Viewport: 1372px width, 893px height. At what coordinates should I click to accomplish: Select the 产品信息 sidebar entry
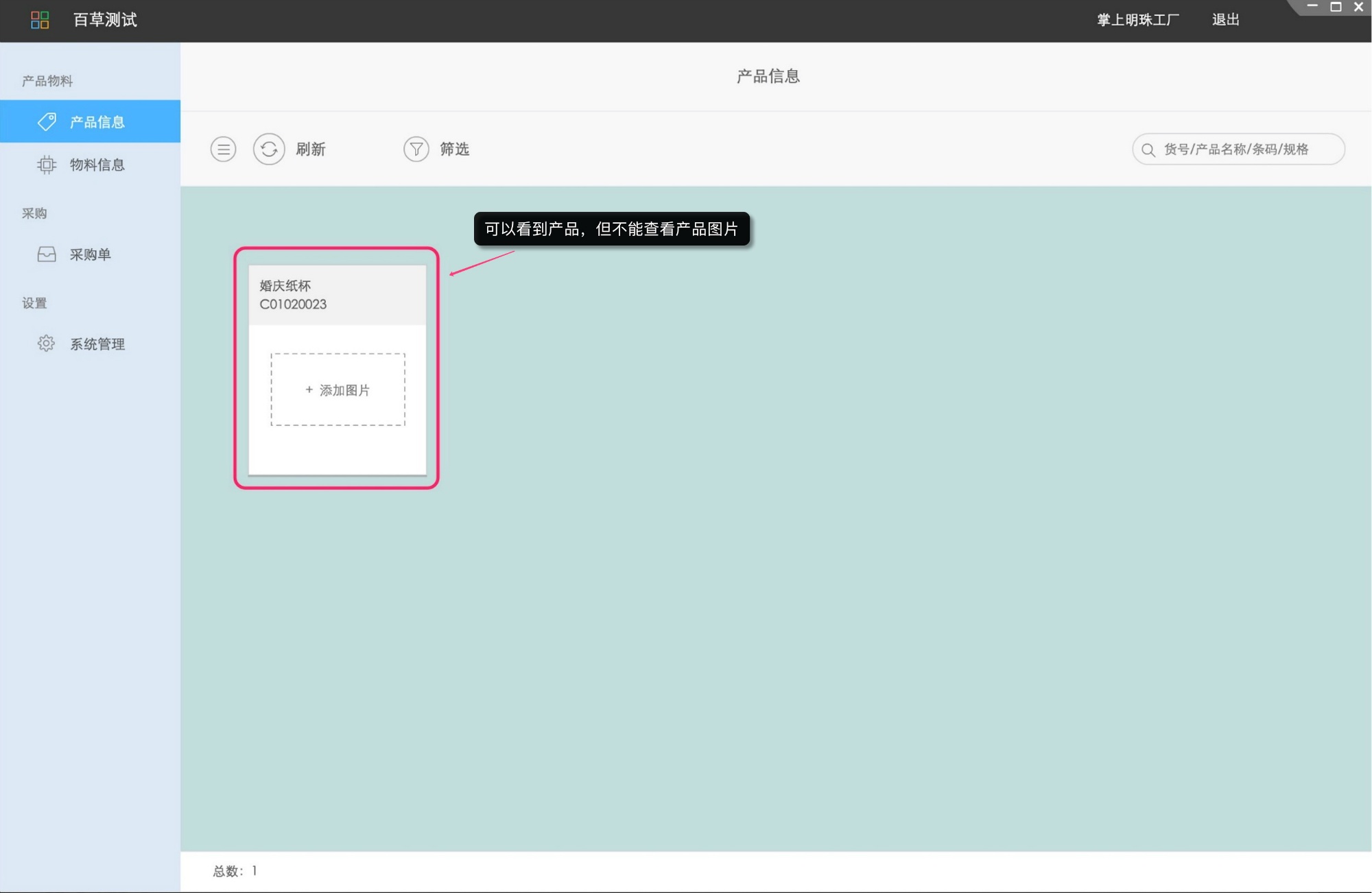97,121
